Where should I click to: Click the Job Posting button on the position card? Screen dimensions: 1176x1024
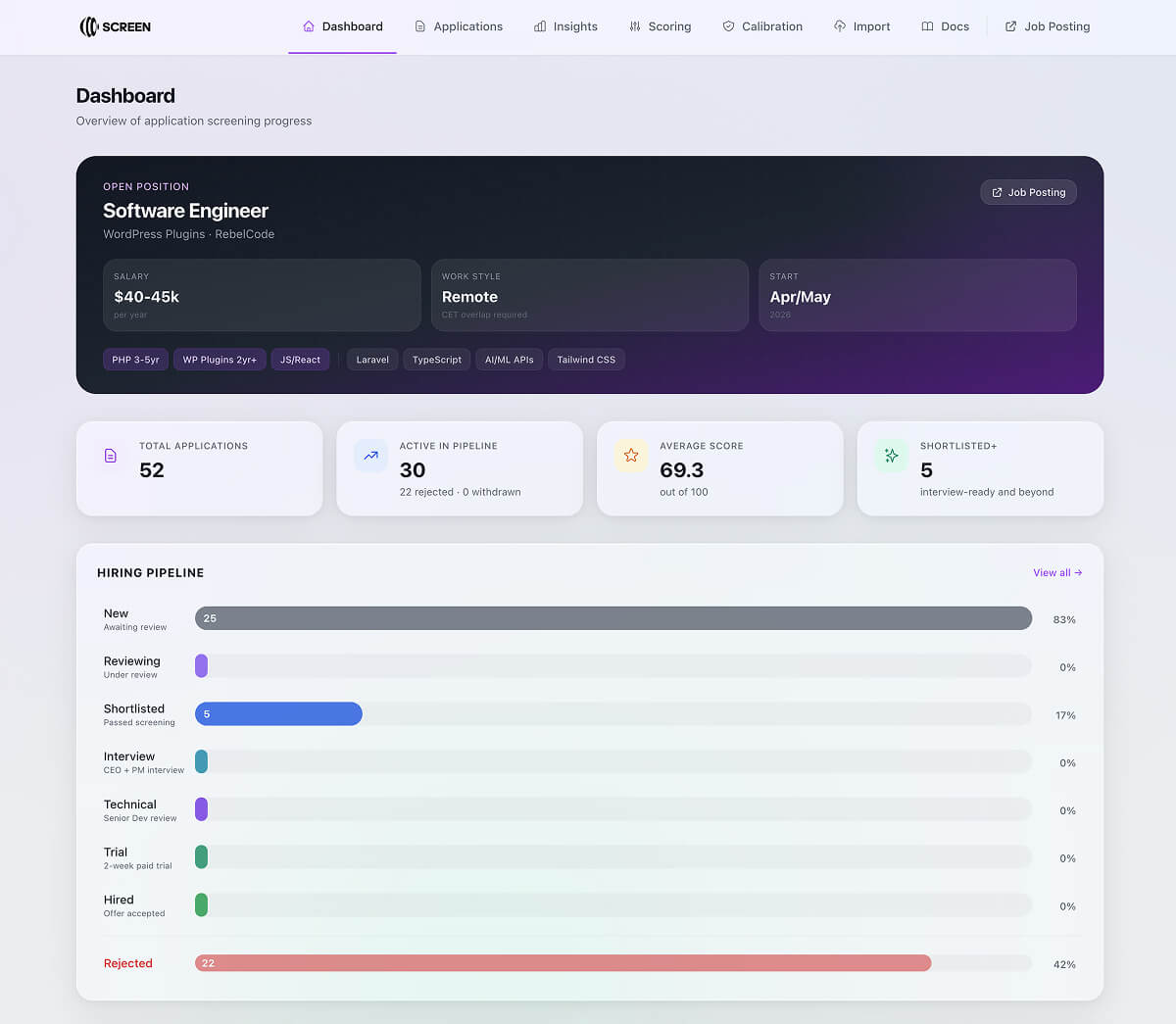pos(1028,192)
